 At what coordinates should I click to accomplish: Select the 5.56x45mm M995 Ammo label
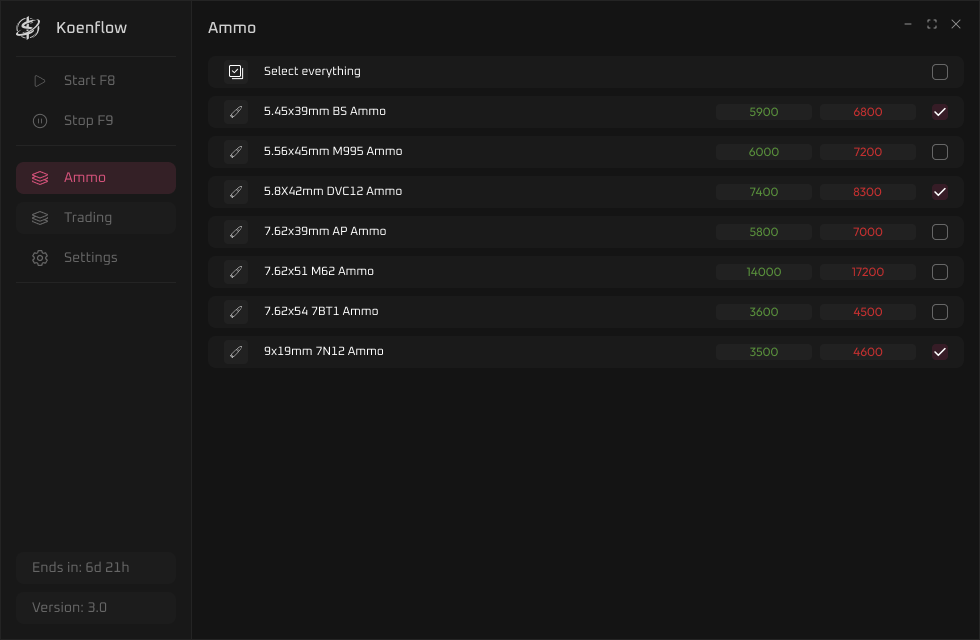click(x=332, y=151)
